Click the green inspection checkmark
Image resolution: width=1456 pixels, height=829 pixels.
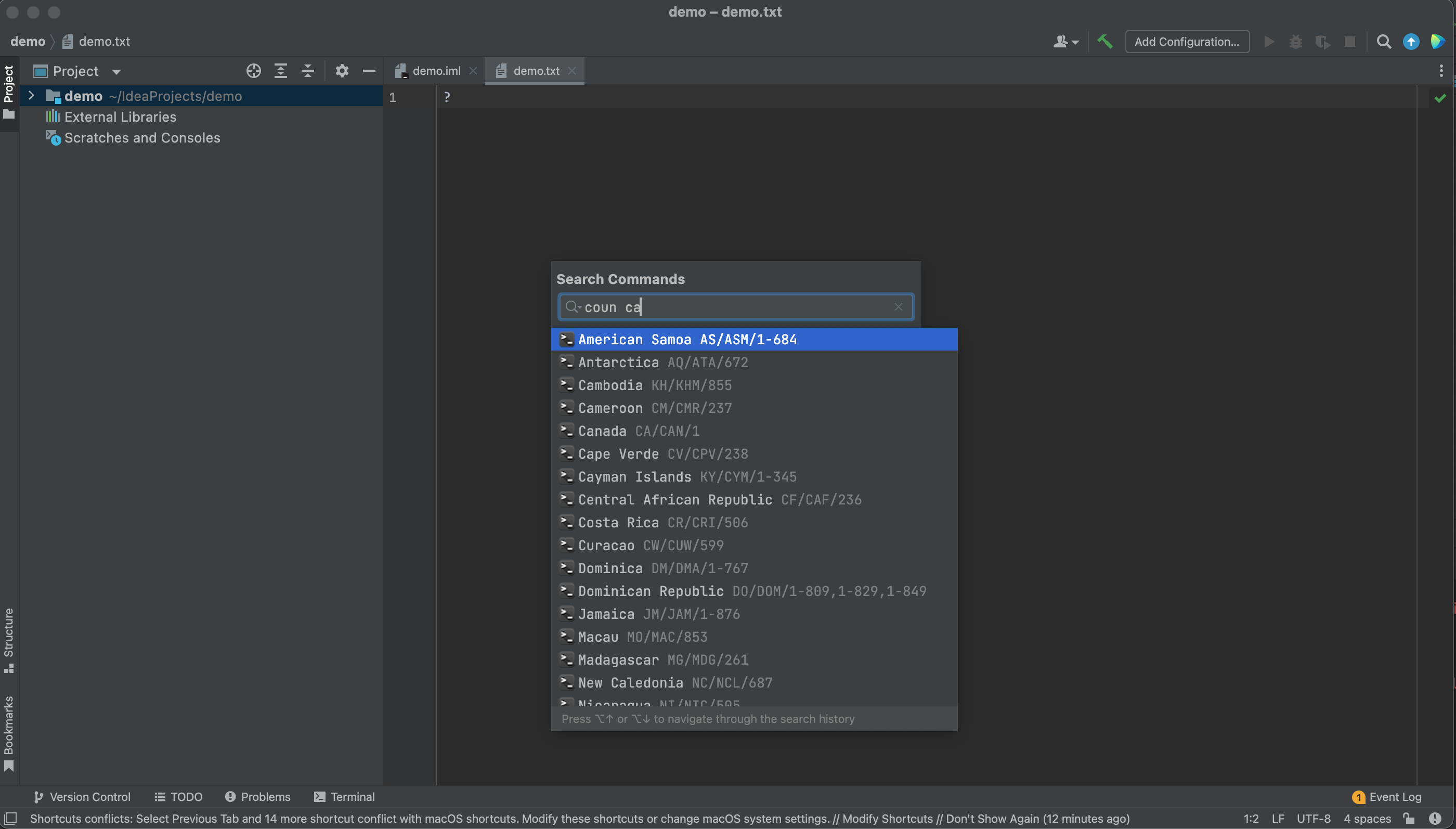click(x=1440, y=98)
